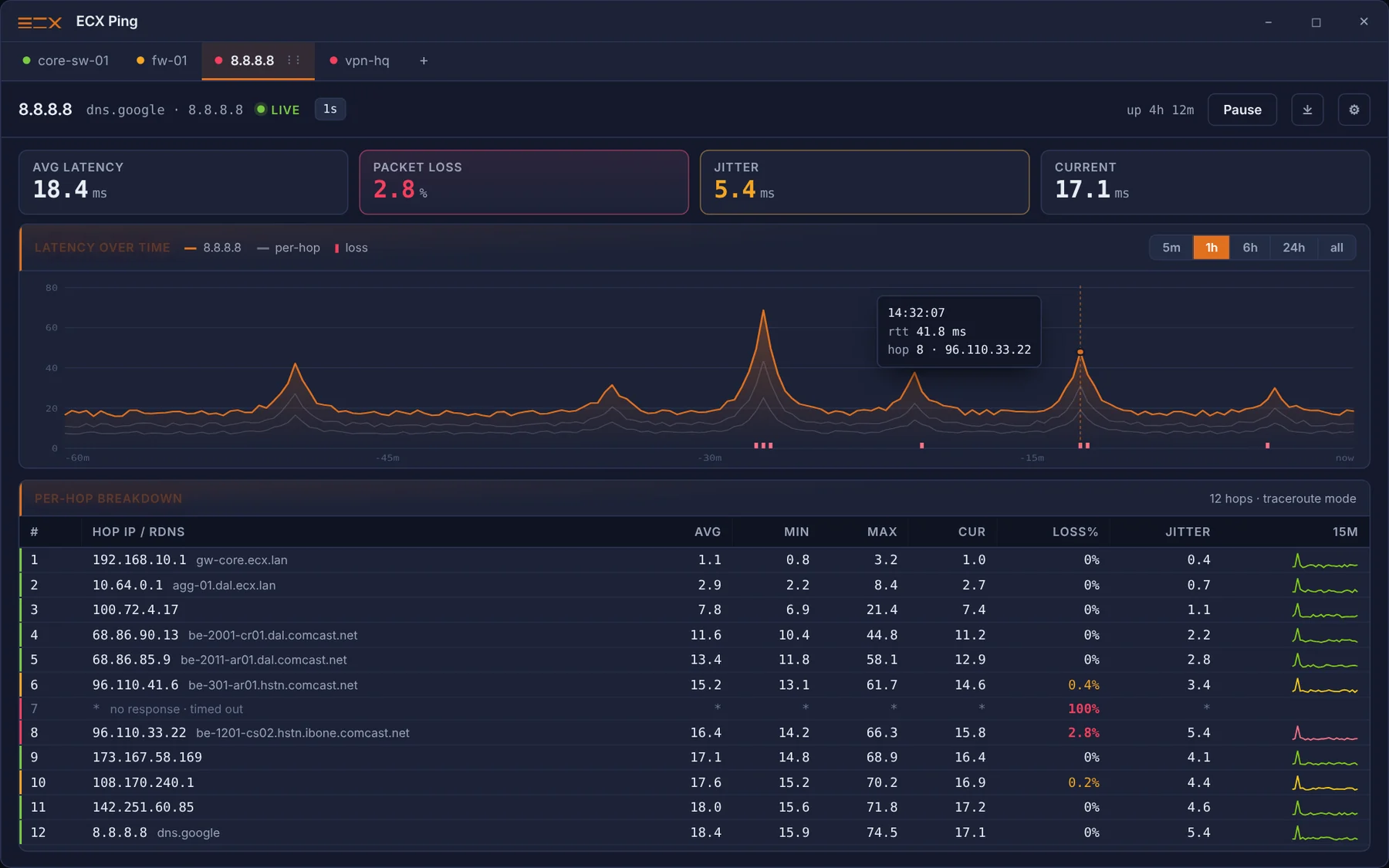Set chart range to 24h
Screen dimensions: 1389x868
pyautogui.click(x=1294, y=248)
